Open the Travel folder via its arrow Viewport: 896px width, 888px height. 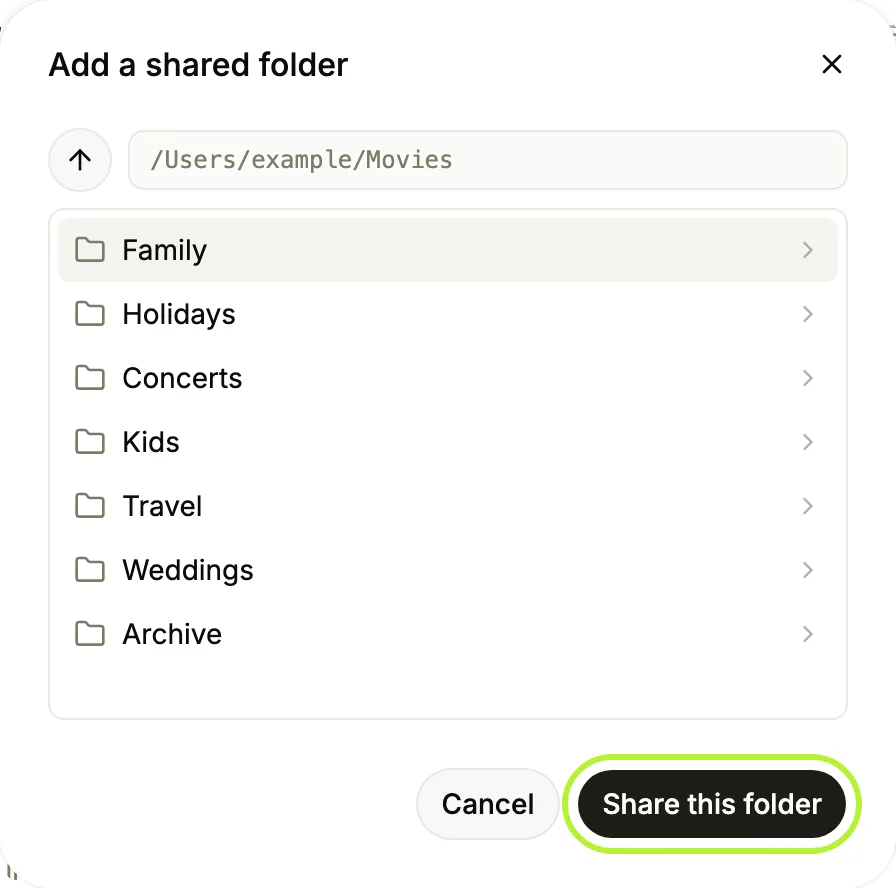807,506
